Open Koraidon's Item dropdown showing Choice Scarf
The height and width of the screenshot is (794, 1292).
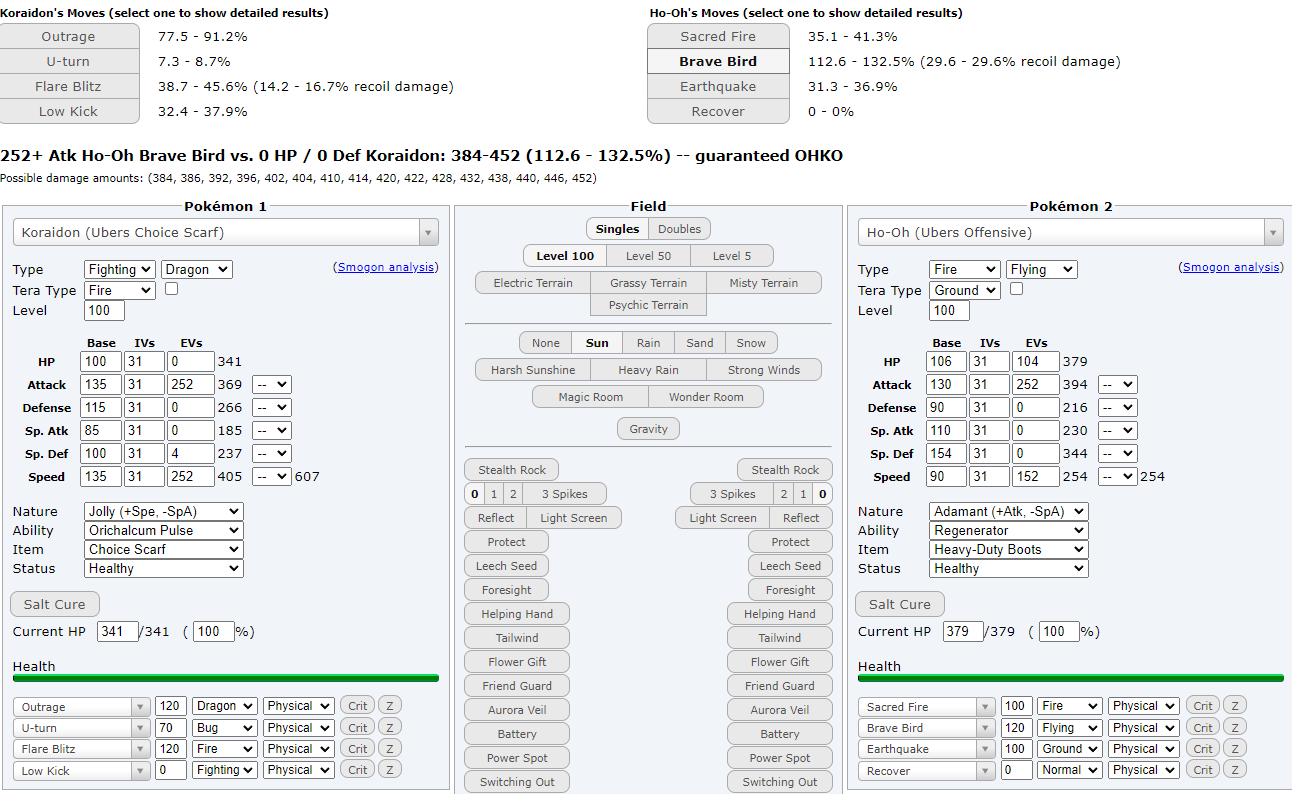pyautogui.click(x=164, y=549)
